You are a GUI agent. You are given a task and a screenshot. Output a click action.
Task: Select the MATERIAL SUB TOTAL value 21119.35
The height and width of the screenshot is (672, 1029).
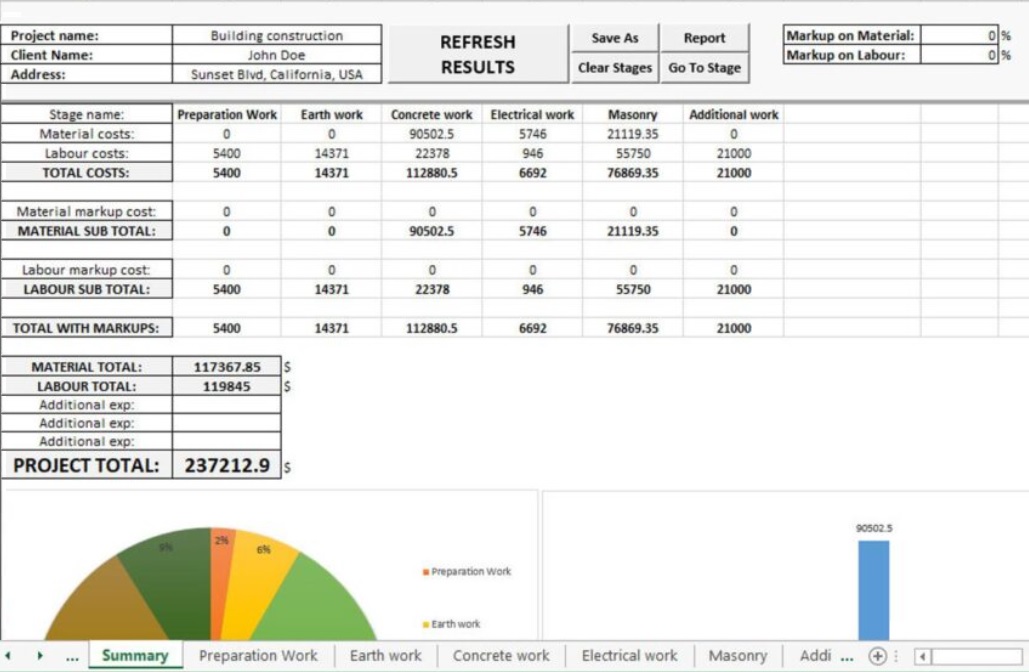tap(633, 231)
